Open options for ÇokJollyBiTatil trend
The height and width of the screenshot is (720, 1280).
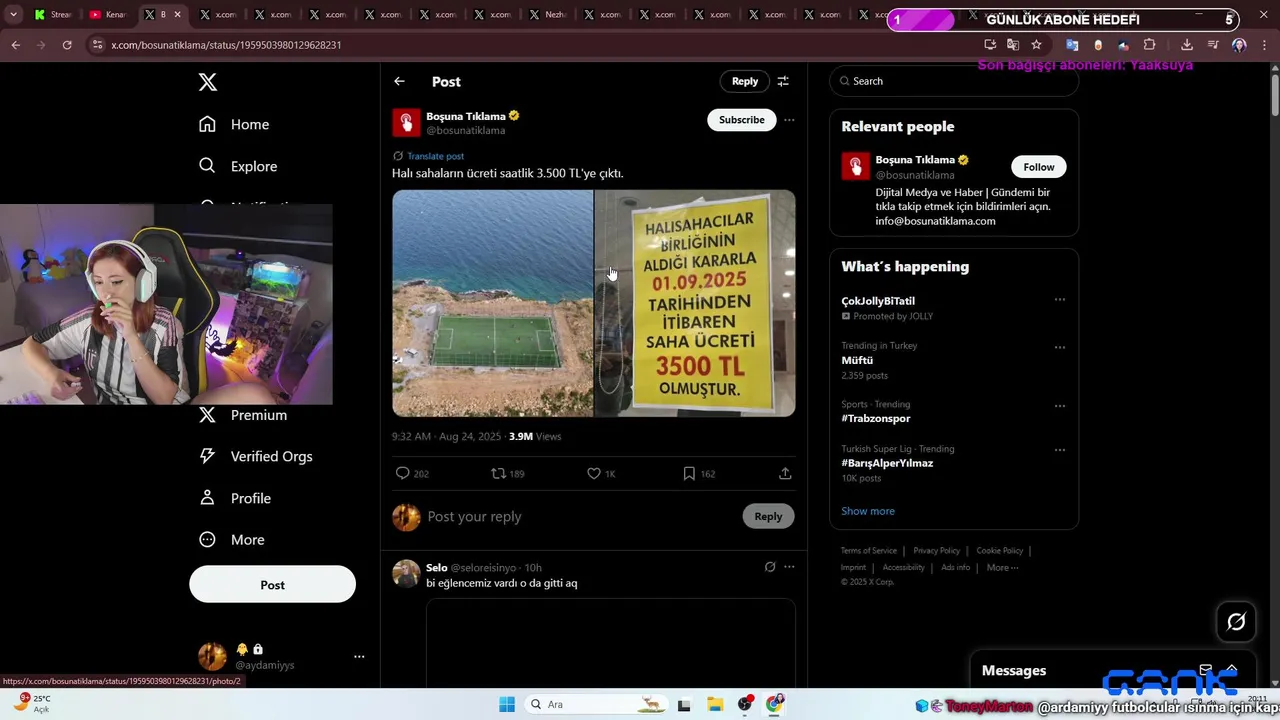[x=1059, y=299]
